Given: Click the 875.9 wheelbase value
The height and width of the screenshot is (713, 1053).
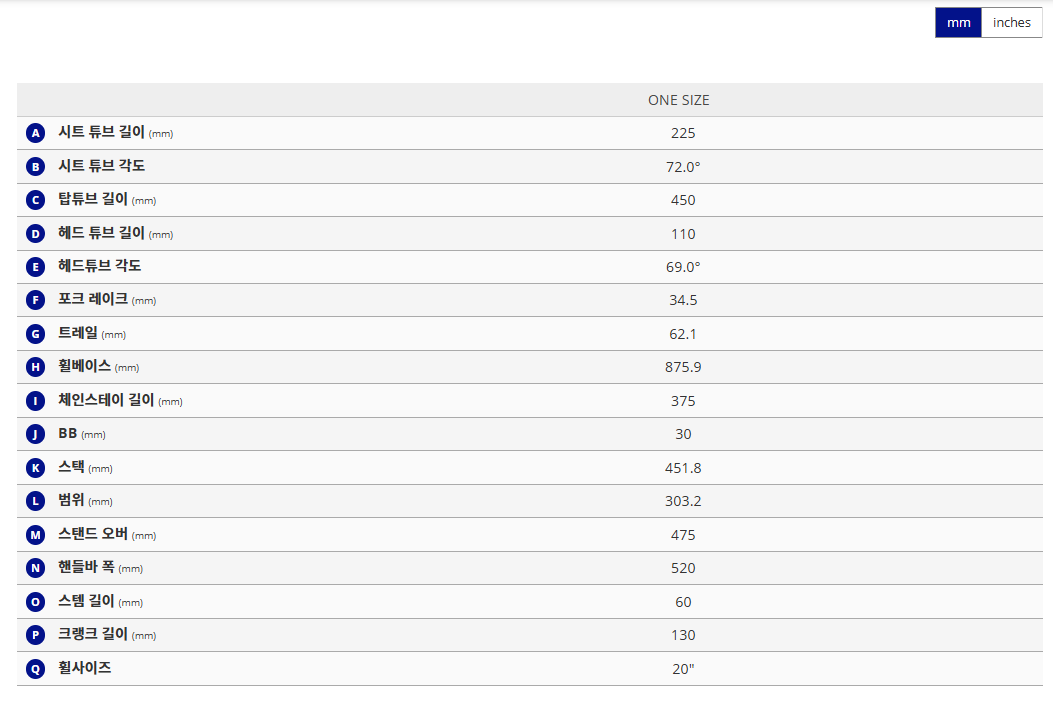Looking at the screenshot, I should (683, 367).
